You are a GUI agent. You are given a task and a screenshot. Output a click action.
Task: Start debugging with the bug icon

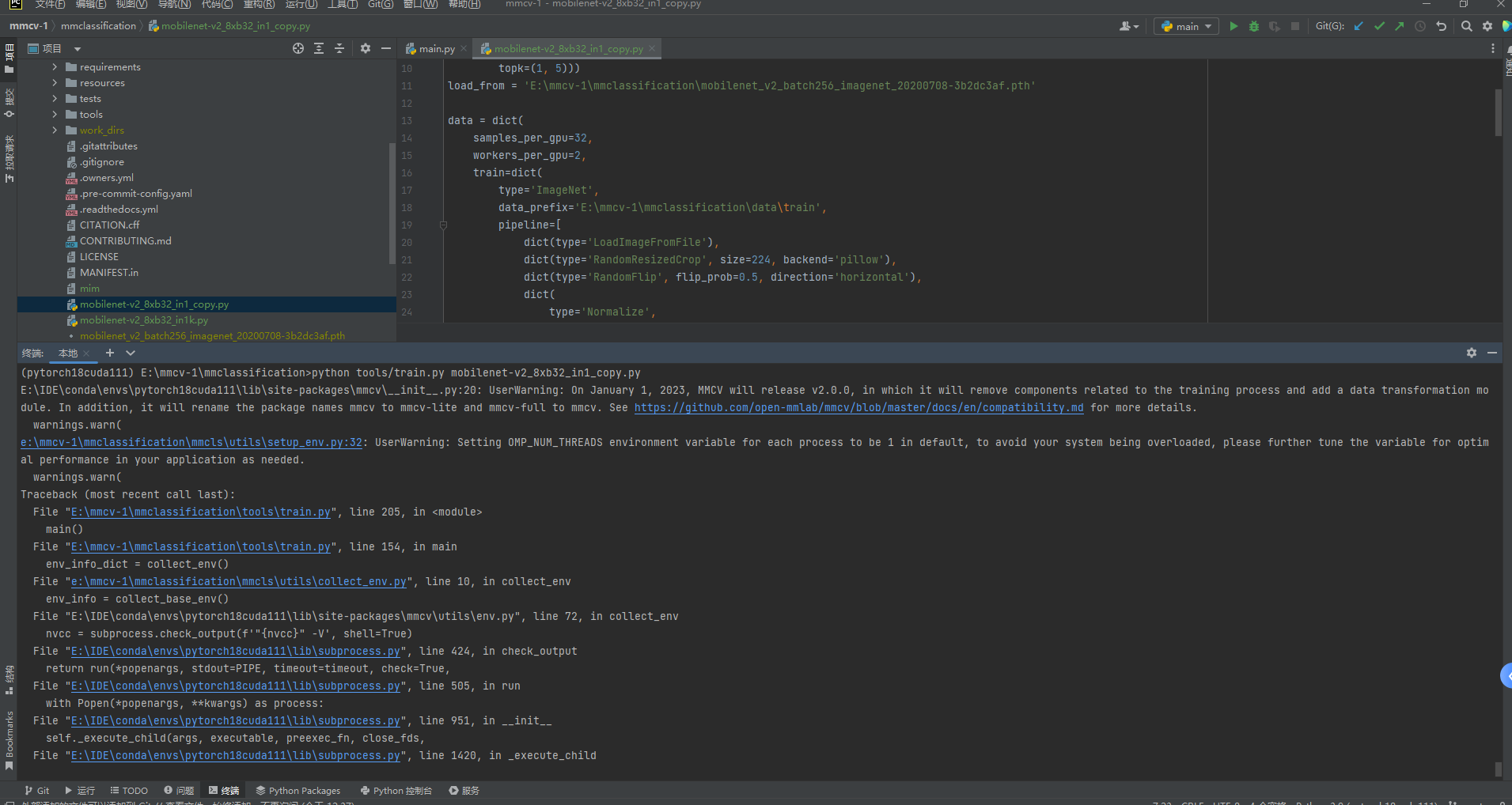tap(1252, 25)
